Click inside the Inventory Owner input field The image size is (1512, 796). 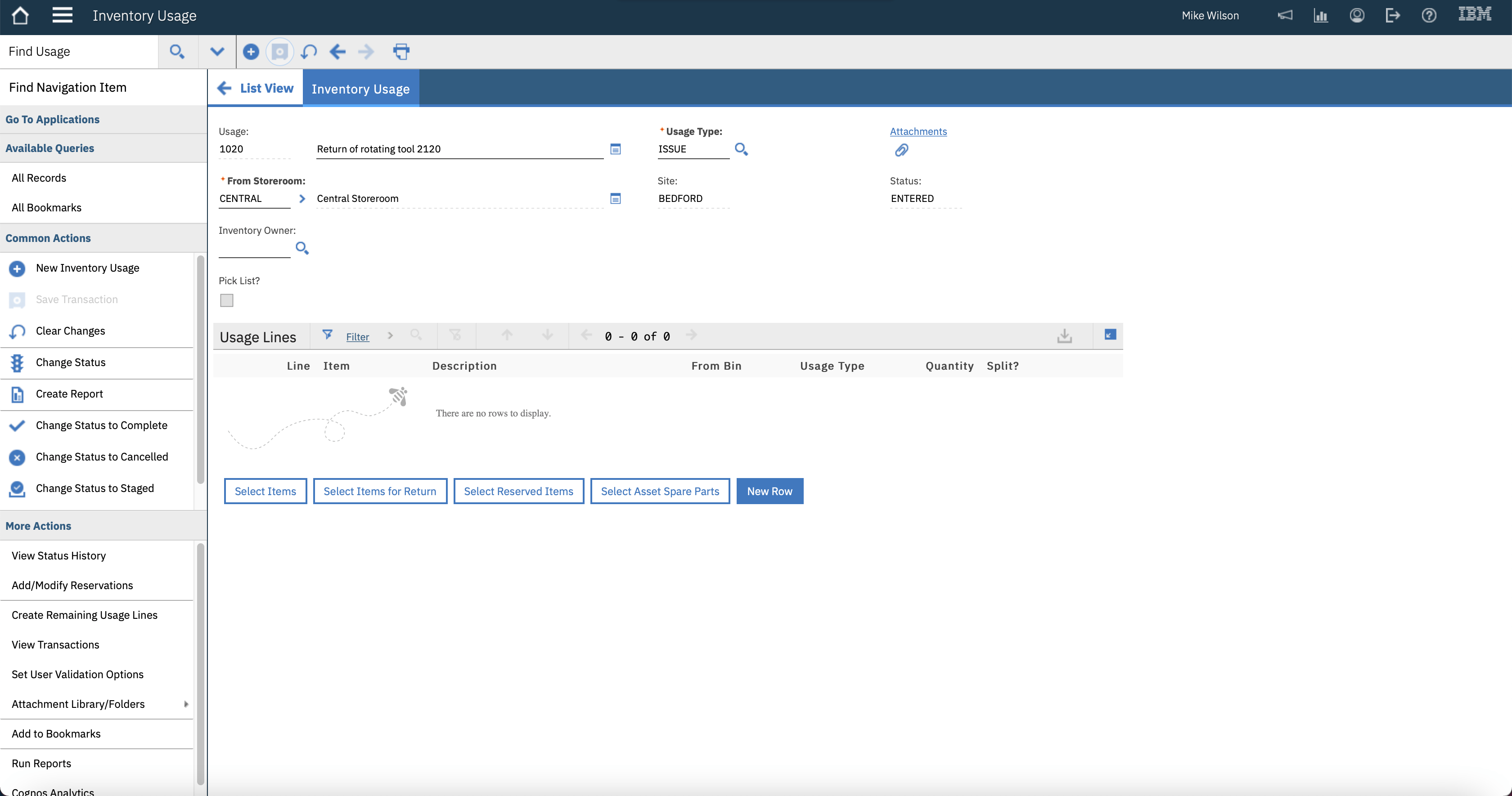pos(253,249)
